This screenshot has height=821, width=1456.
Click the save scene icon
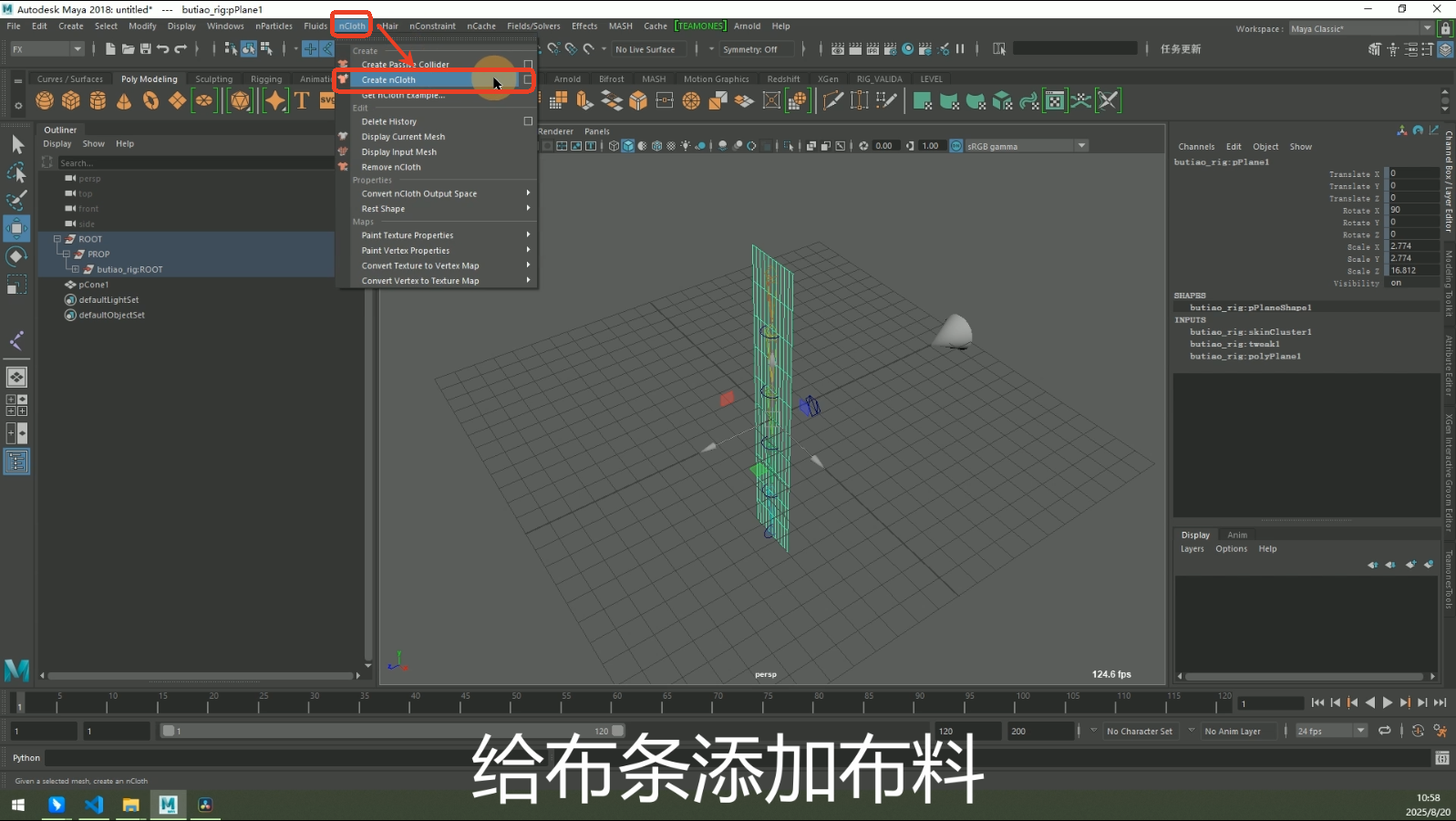(x=146, y=49)
